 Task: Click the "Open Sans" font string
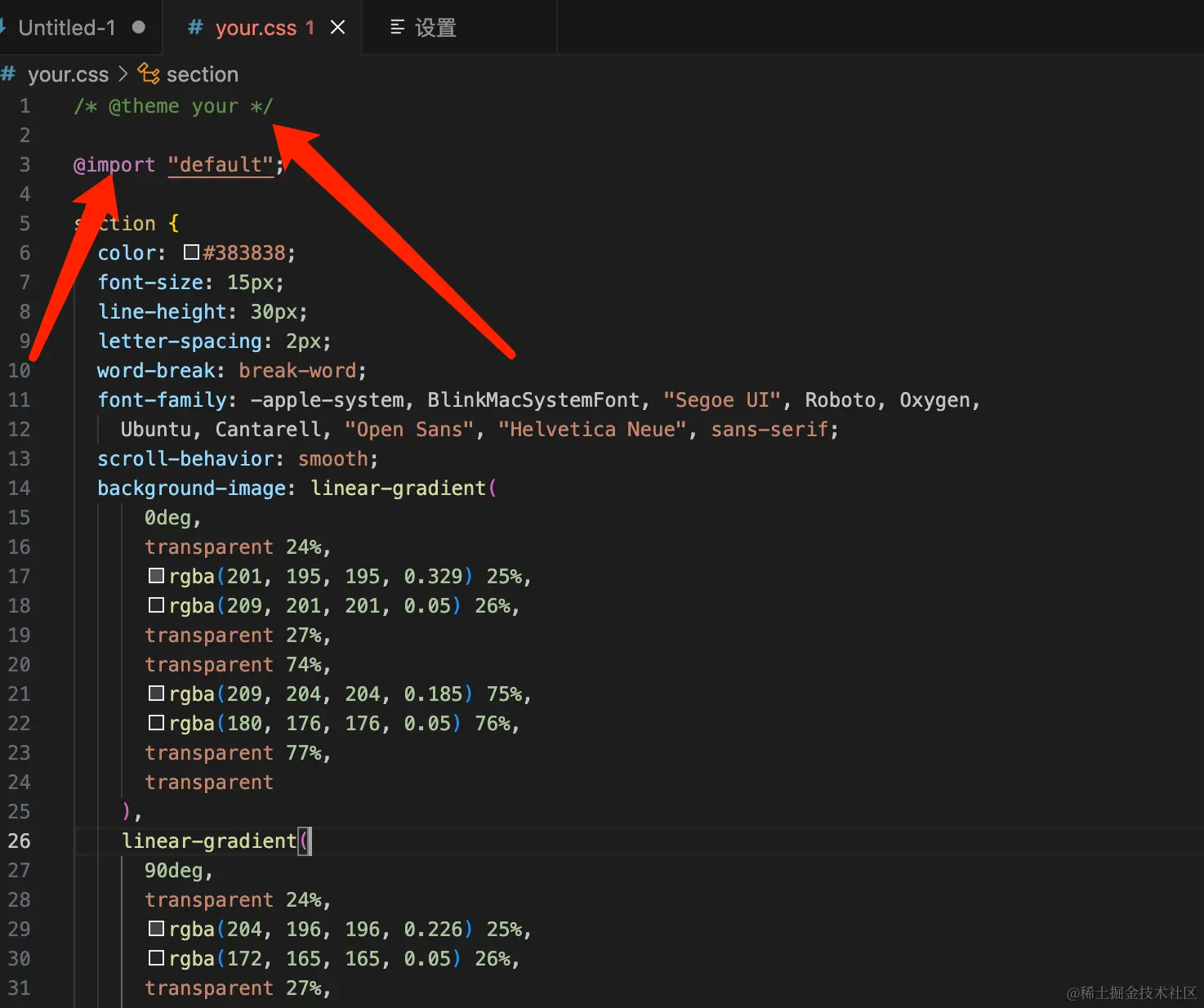[409, 430]
